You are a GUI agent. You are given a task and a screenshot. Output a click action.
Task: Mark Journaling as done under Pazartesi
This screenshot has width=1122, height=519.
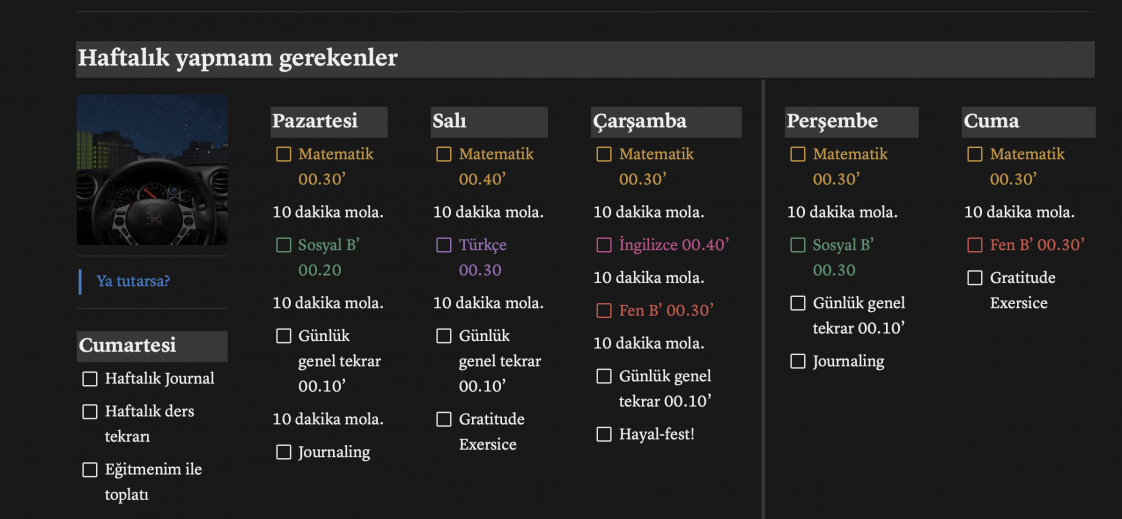pos(284,453)
